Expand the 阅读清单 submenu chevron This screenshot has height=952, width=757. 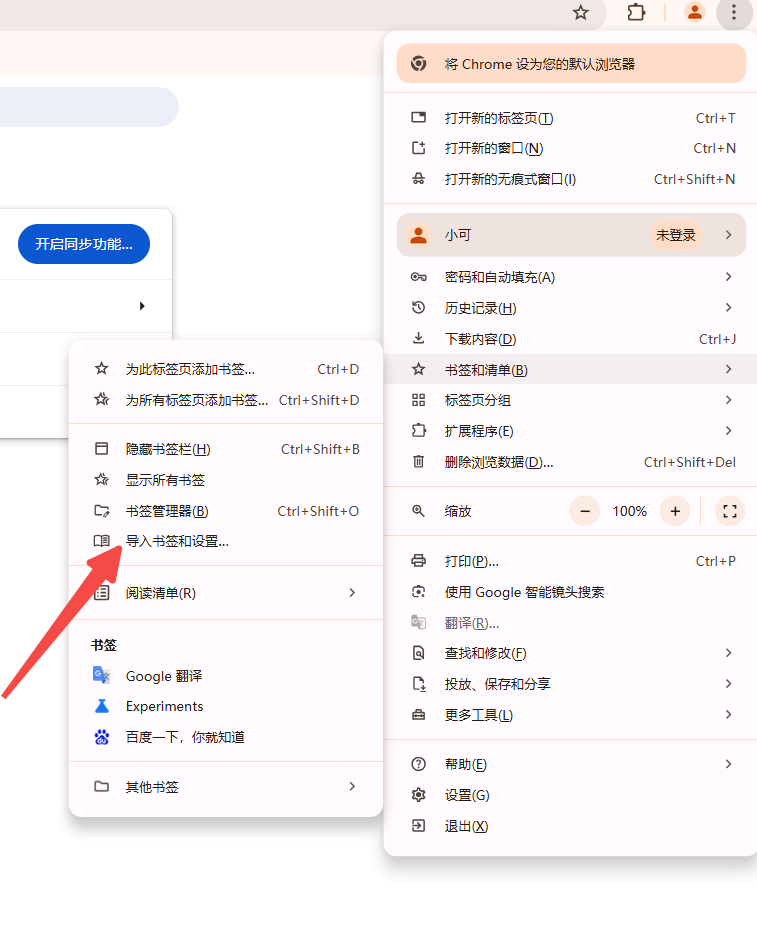[x=352, y=593]
